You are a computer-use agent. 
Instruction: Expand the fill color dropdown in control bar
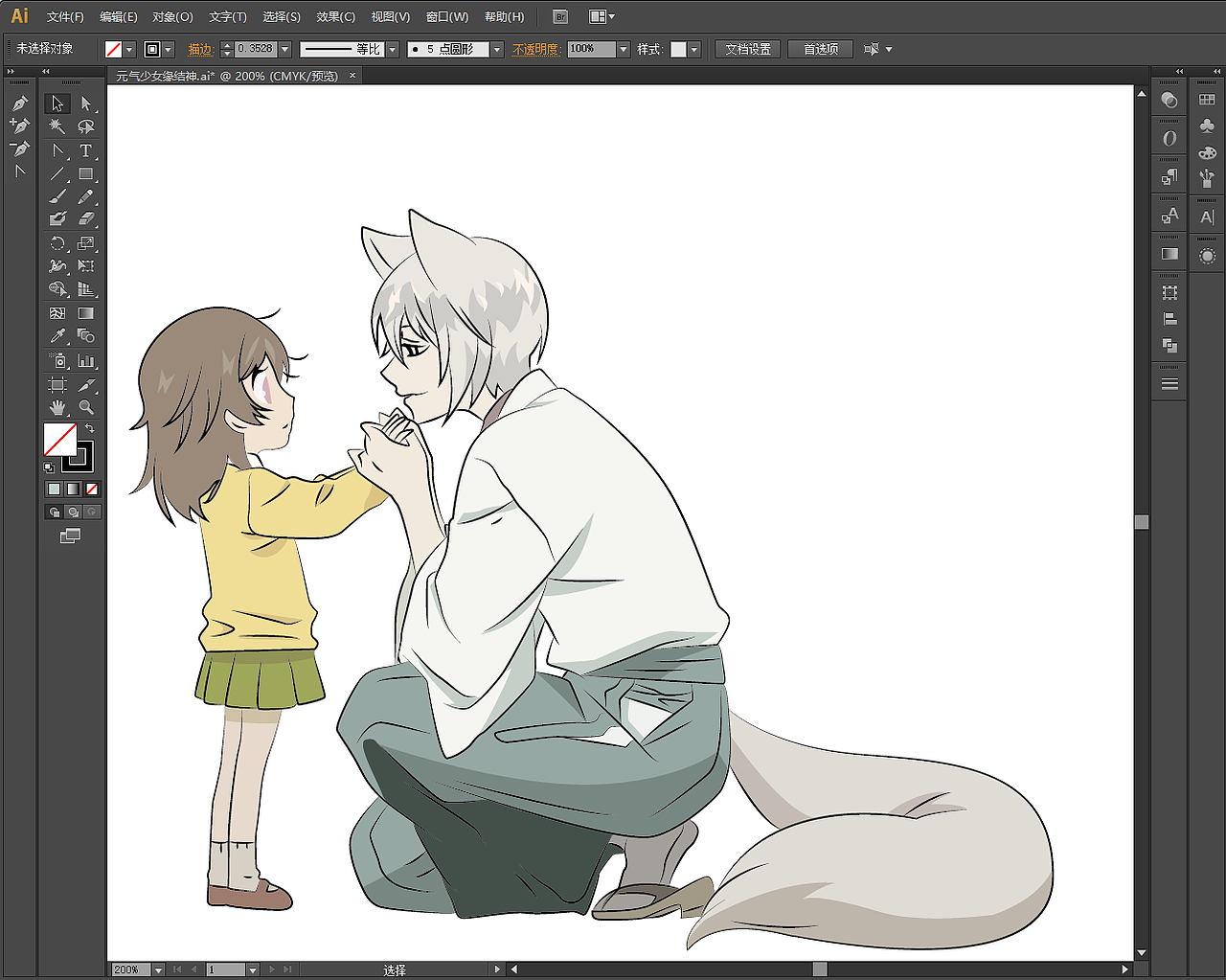[129, 49]
